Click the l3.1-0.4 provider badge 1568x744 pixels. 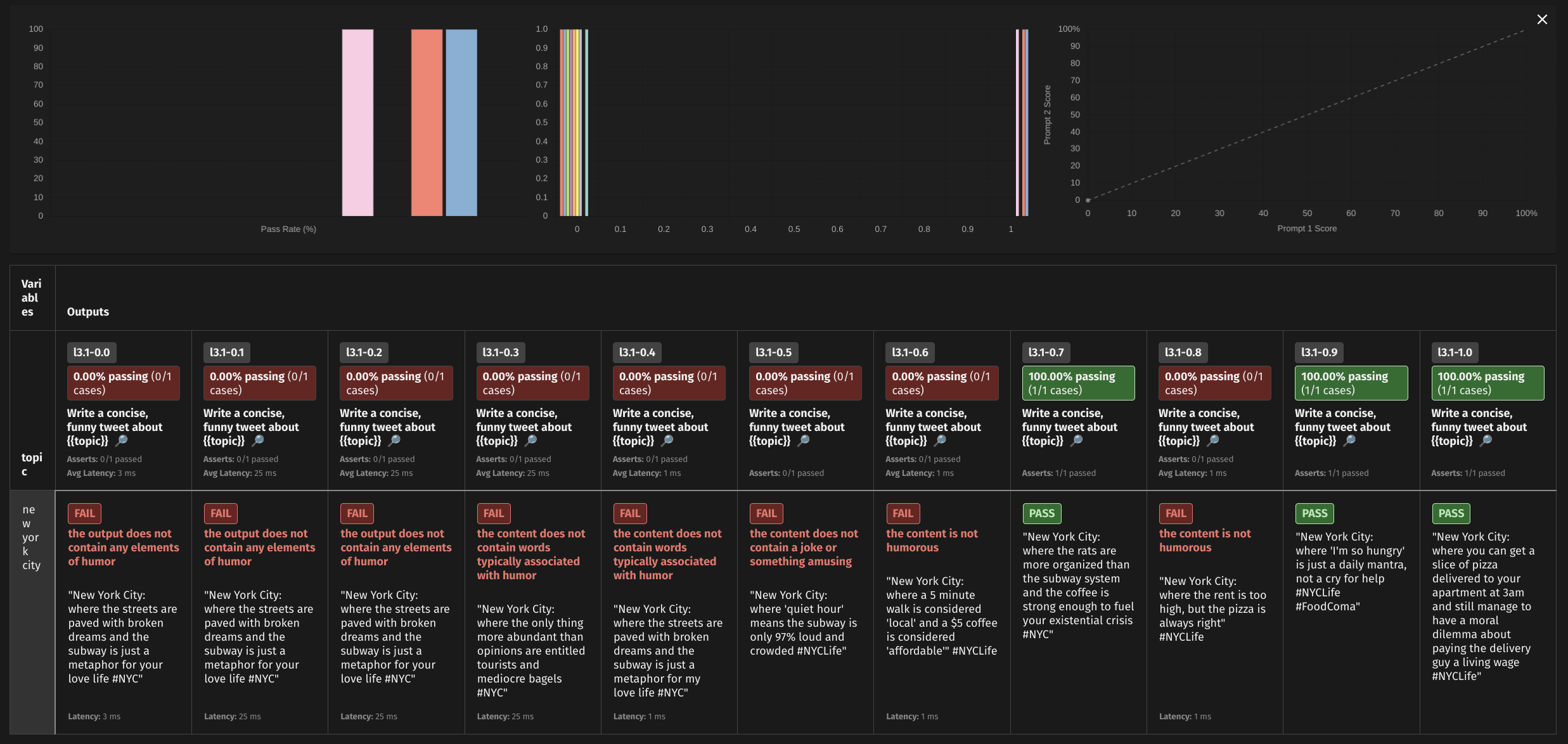(638, 352)
